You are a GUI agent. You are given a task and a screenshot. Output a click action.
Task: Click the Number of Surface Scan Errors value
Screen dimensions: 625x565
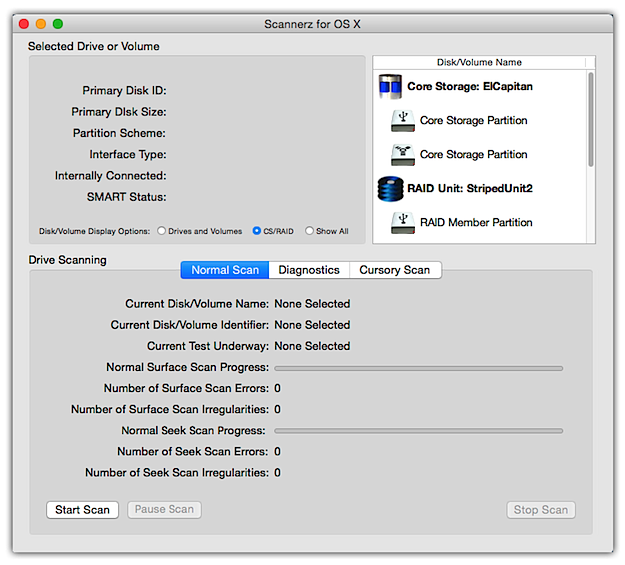click(x=277, y=388)
